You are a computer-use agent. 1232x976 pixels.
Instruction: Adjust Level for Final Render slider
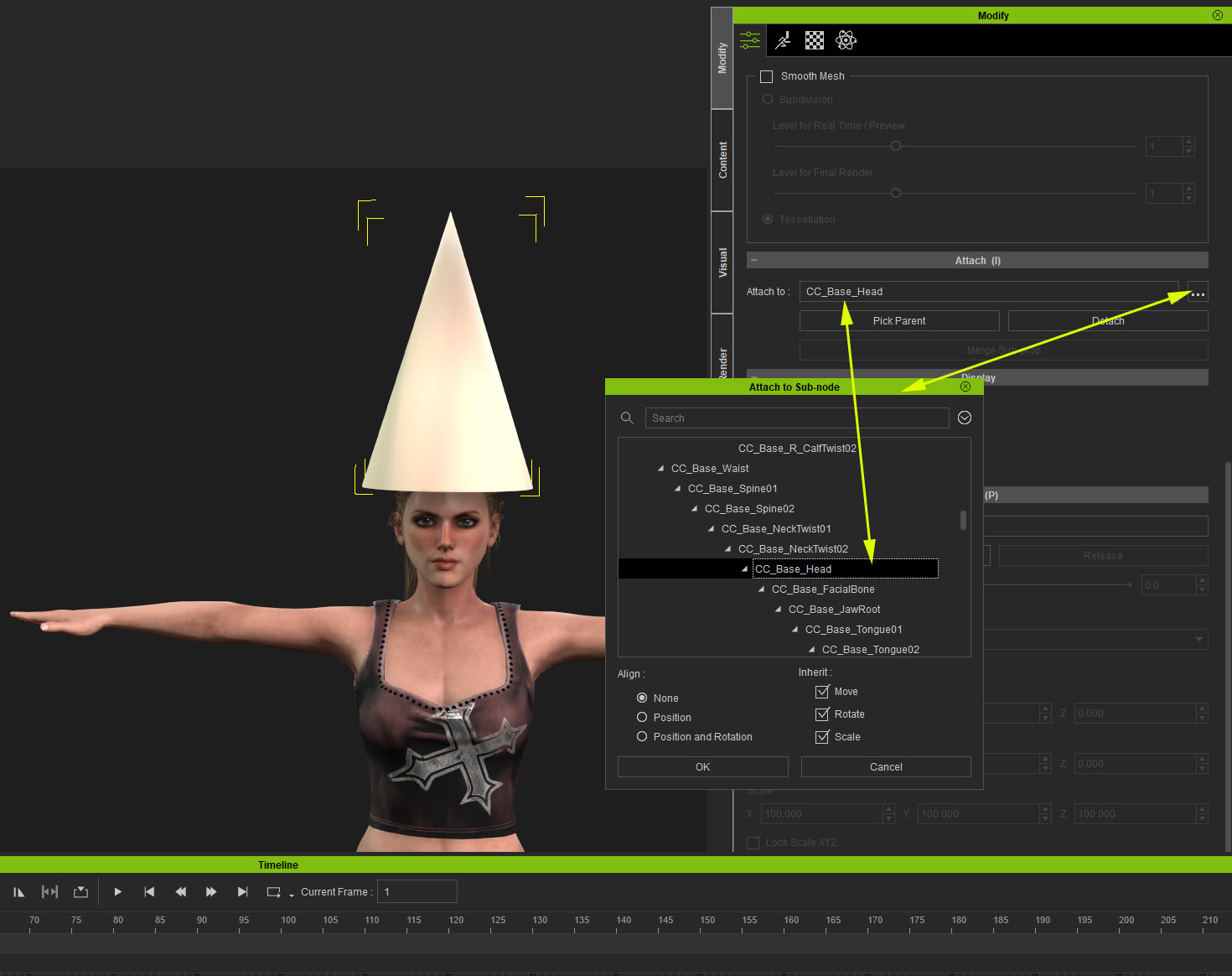point(896,193)
